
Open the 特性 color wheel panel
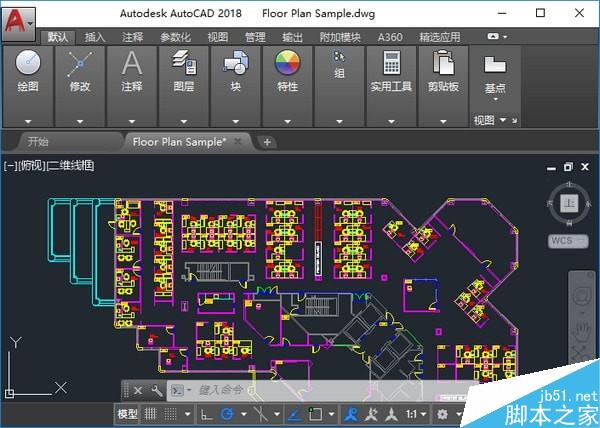pos(287,63)
